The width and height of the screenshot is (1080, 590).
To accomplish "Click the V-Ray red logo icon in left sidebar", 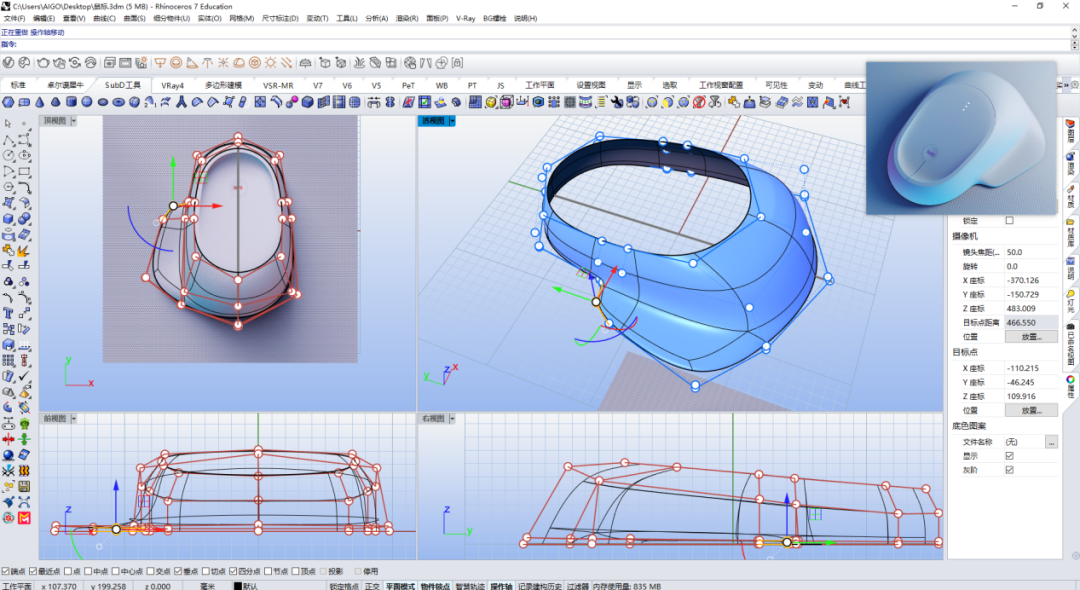I will coord(24,518).
